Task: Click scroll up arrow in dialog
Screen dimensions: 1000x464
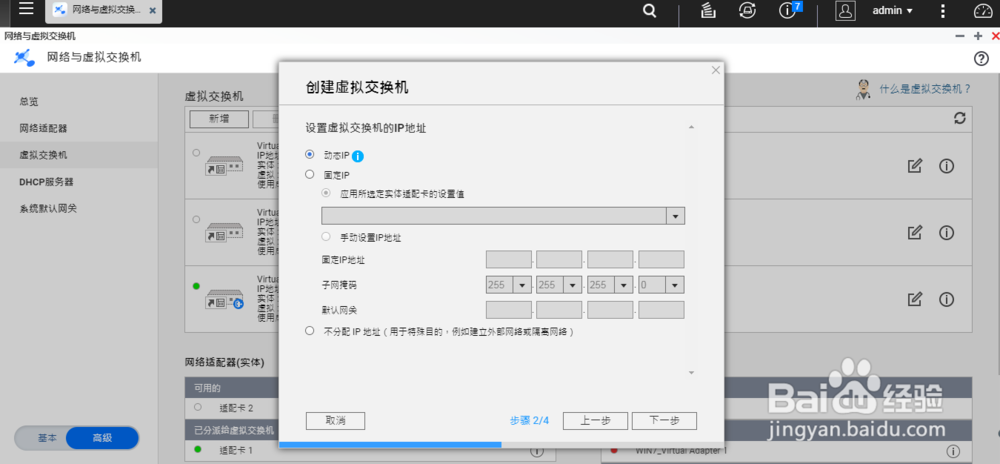Action: coord(691,128)
